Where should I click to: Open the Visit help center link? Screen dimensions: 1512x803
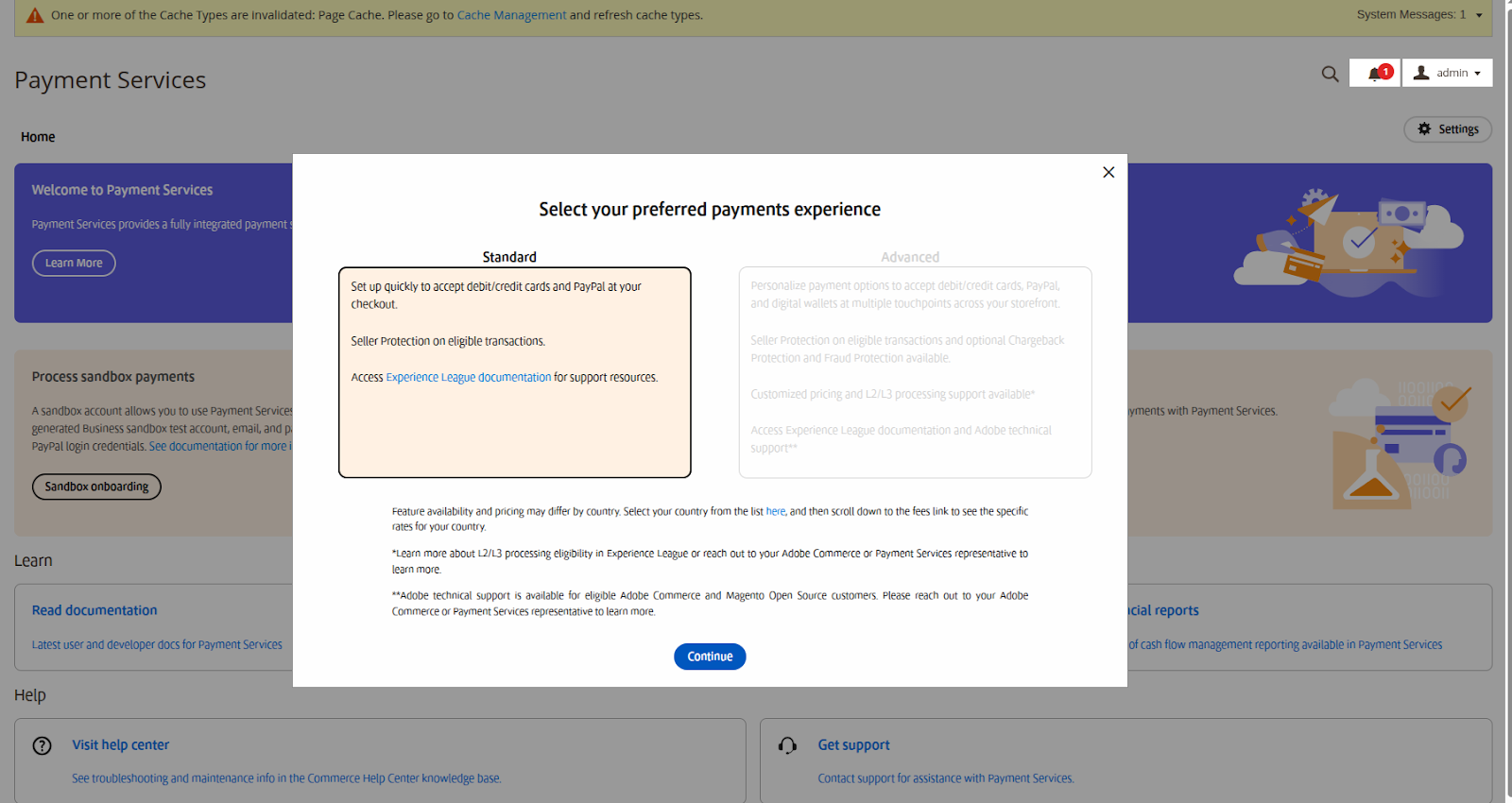(121, 744)
